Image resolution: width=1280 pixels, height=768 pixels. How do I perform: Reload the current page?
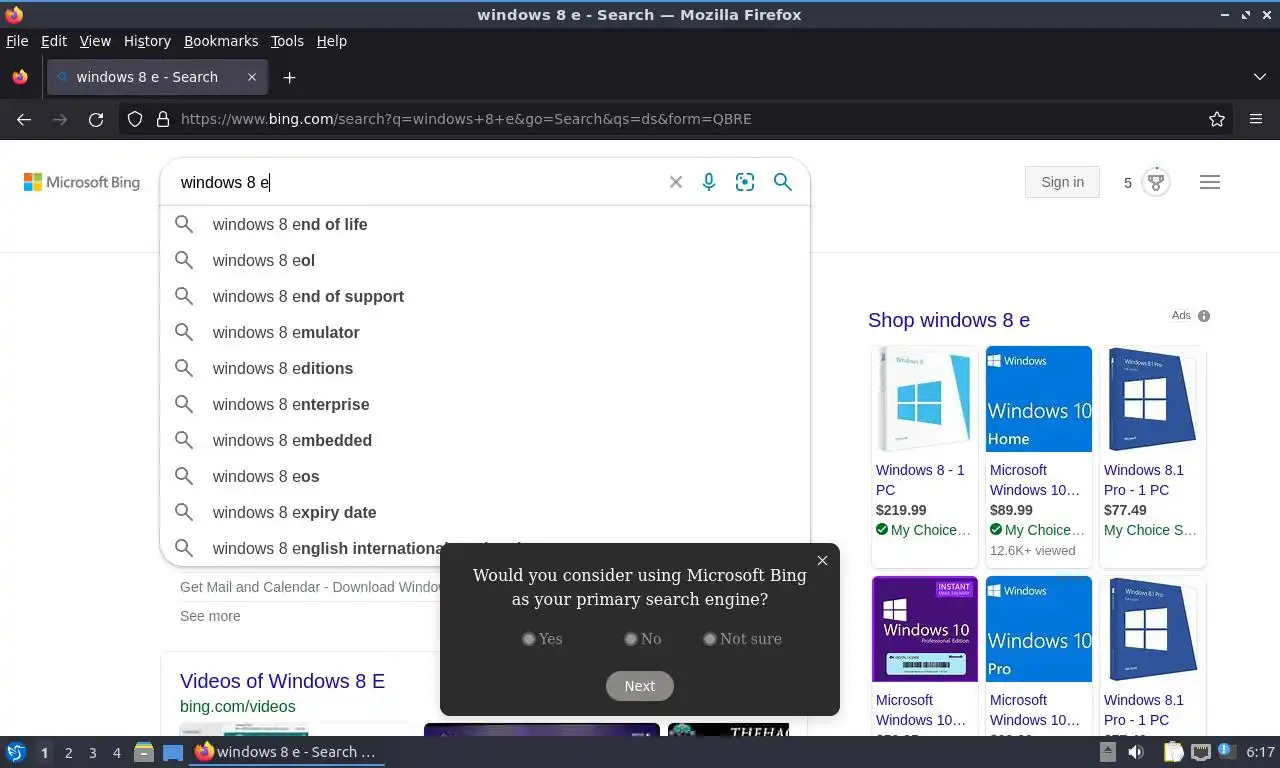[96, 119]
